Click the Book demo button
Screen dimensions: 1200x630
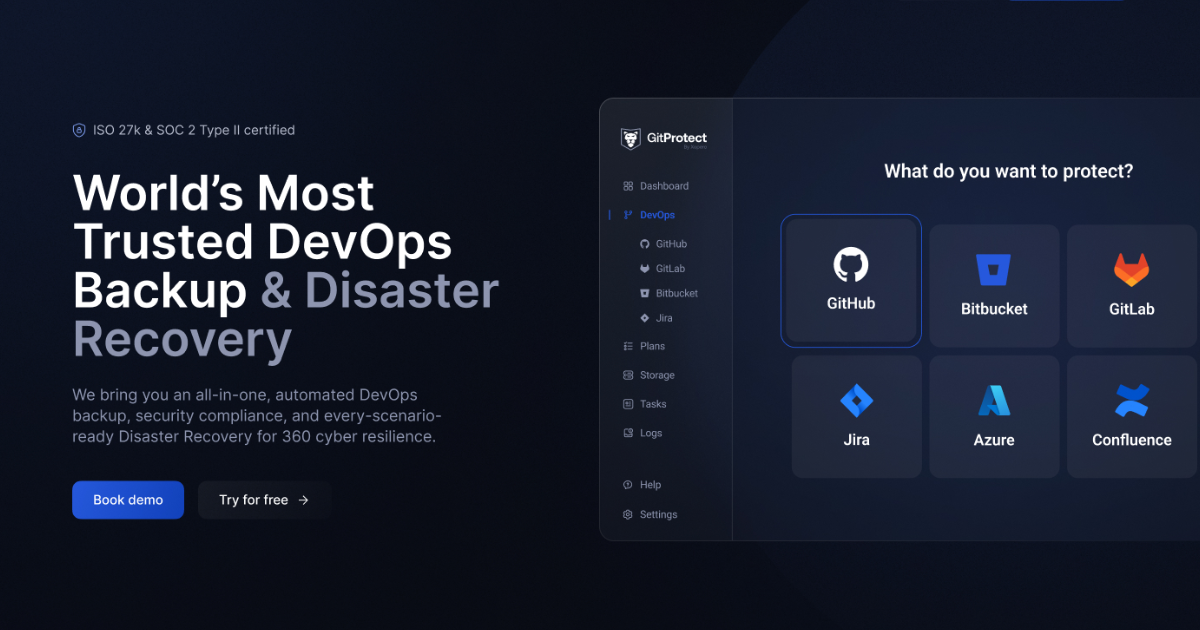click(x=128, y=500)
